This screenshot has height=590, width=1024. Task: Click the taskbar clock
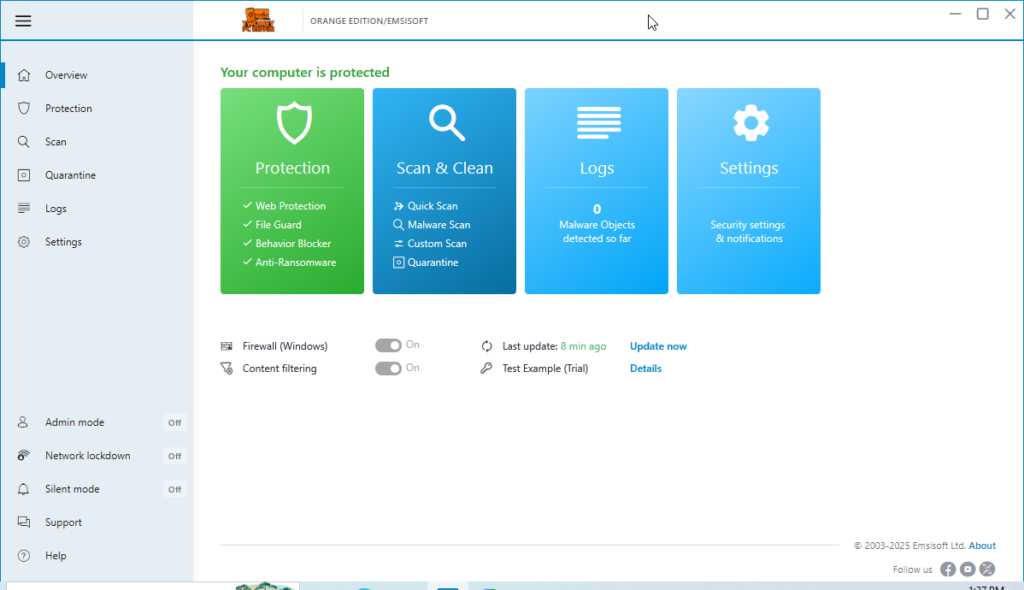click(985, 587)
